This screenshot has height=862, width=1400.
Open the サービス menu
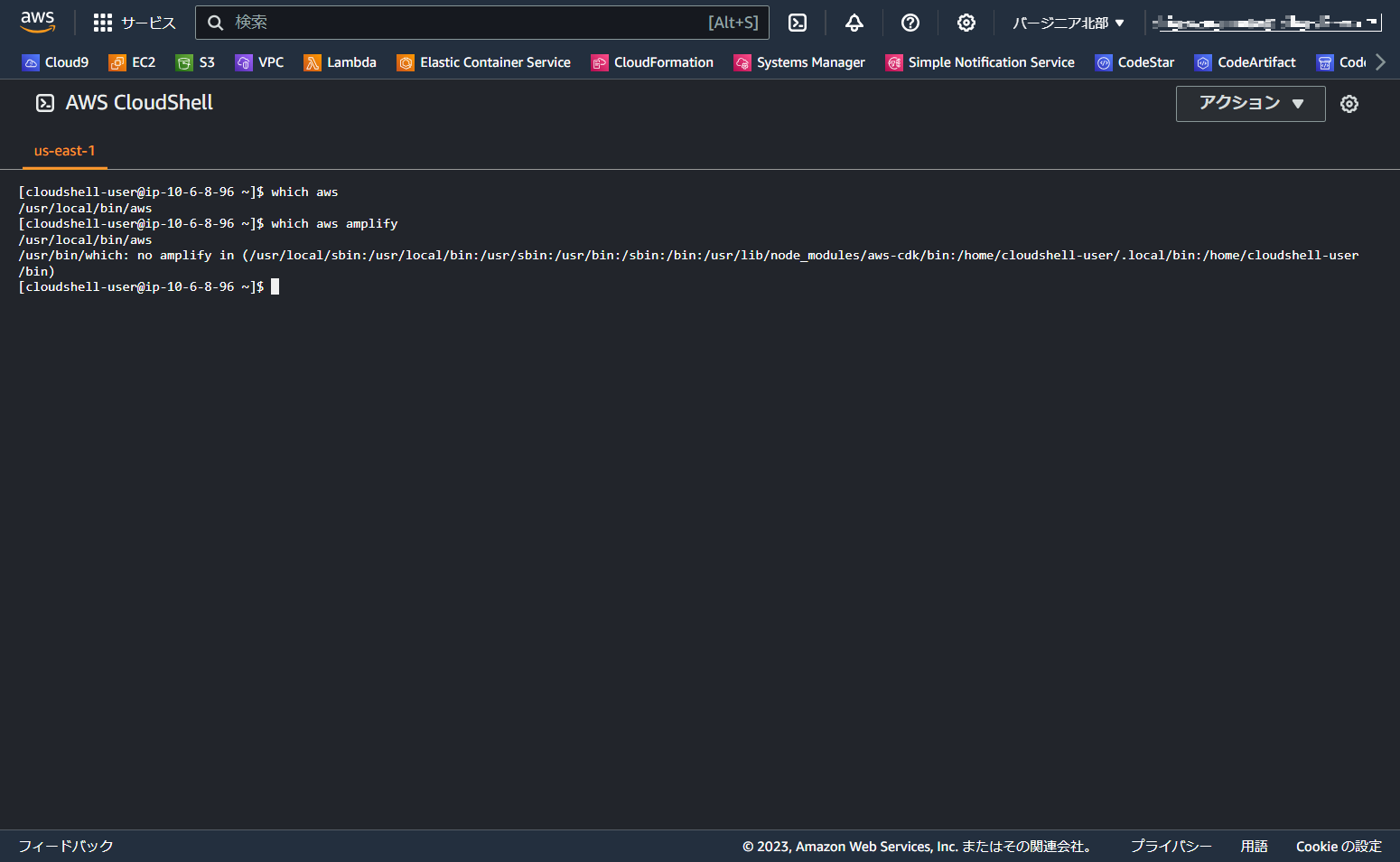(134, 22)
